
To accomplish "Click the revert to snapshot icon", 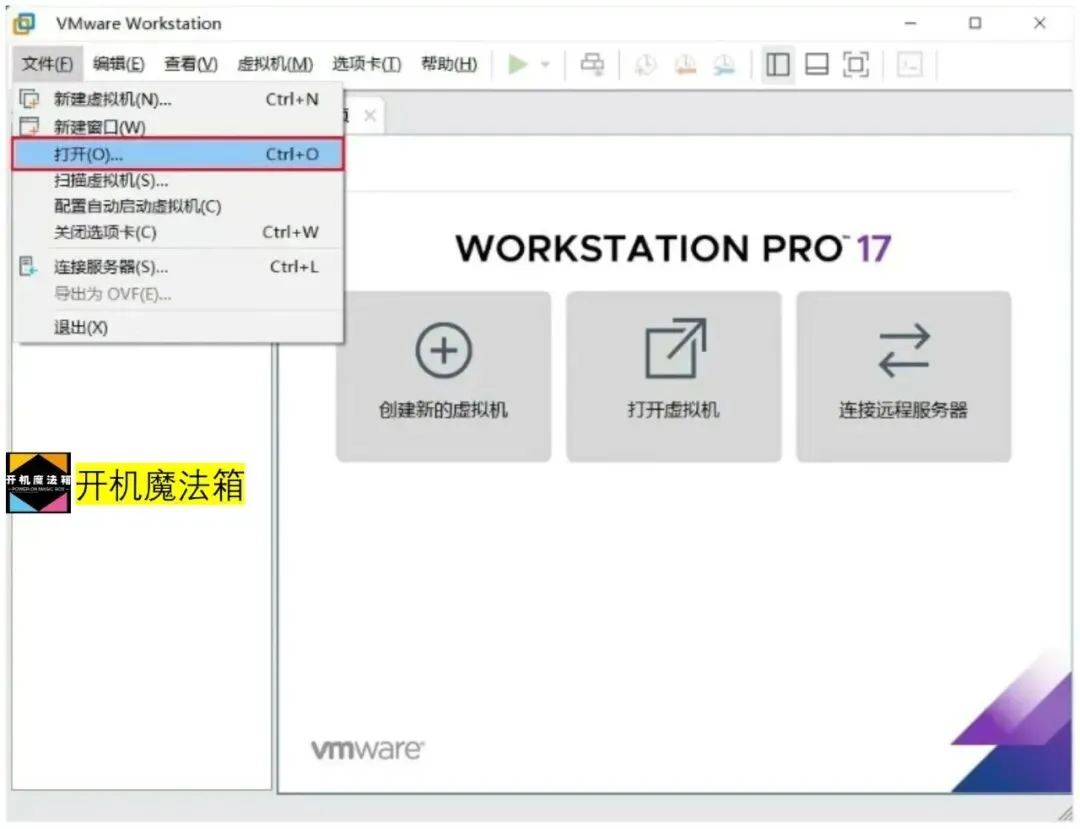I will [685, 65].
